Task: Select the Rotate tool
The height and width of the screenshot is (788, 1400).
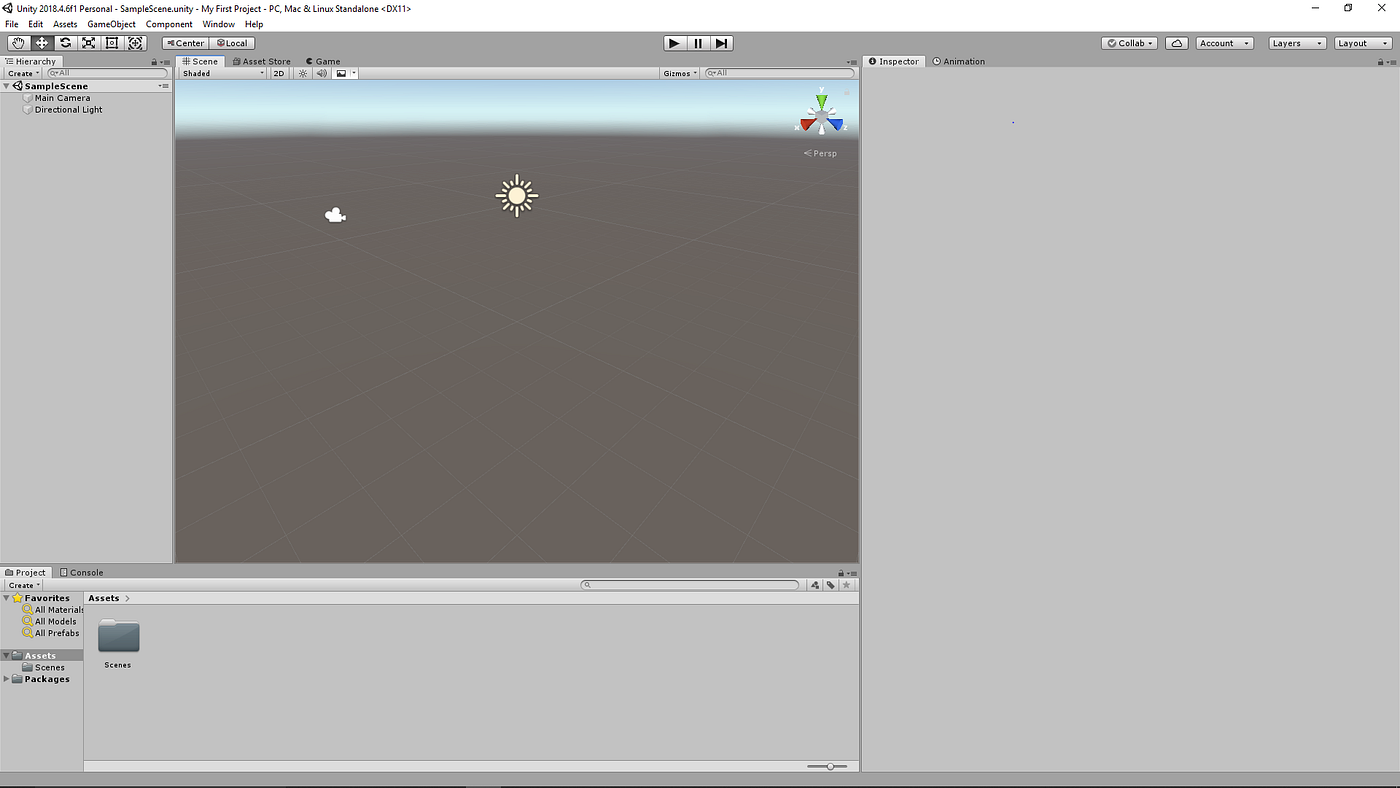Action: point(64,43)
